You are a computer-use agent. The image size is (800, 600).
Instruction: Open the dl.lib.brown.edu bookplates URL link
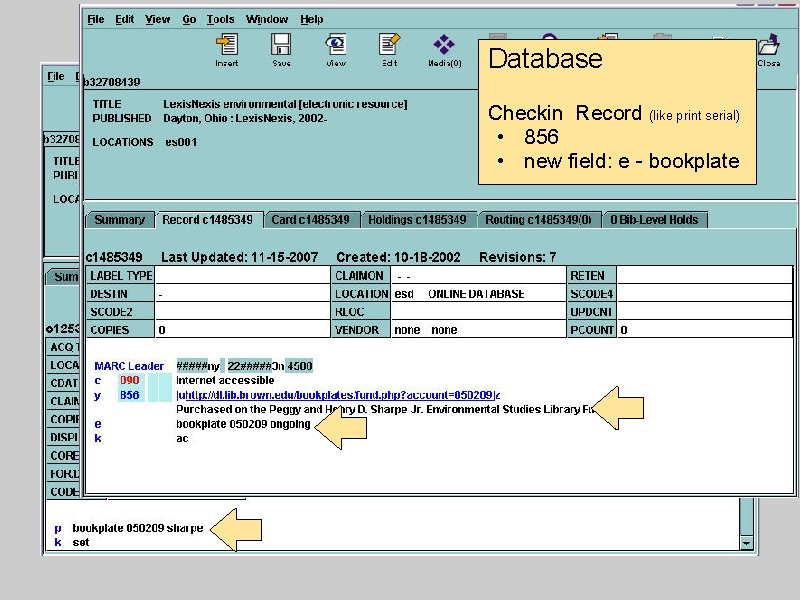[338, 395]
